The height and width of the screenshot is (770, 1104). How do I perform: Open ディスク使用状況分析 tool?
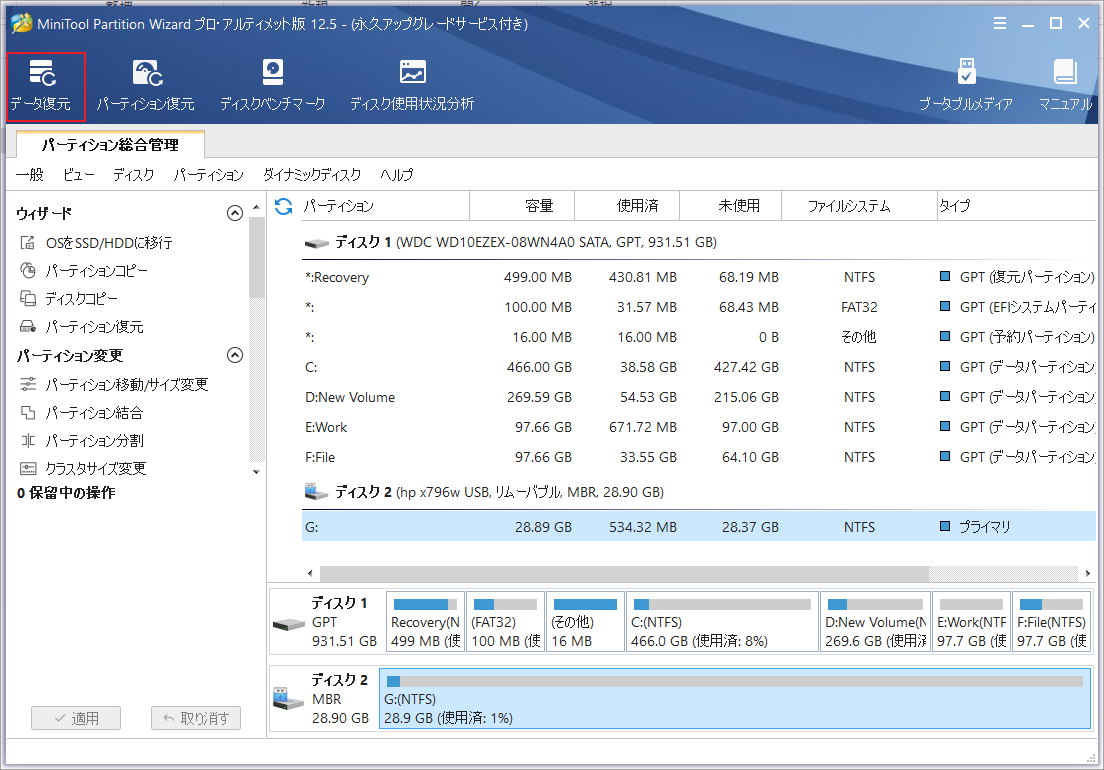[412, 86]
